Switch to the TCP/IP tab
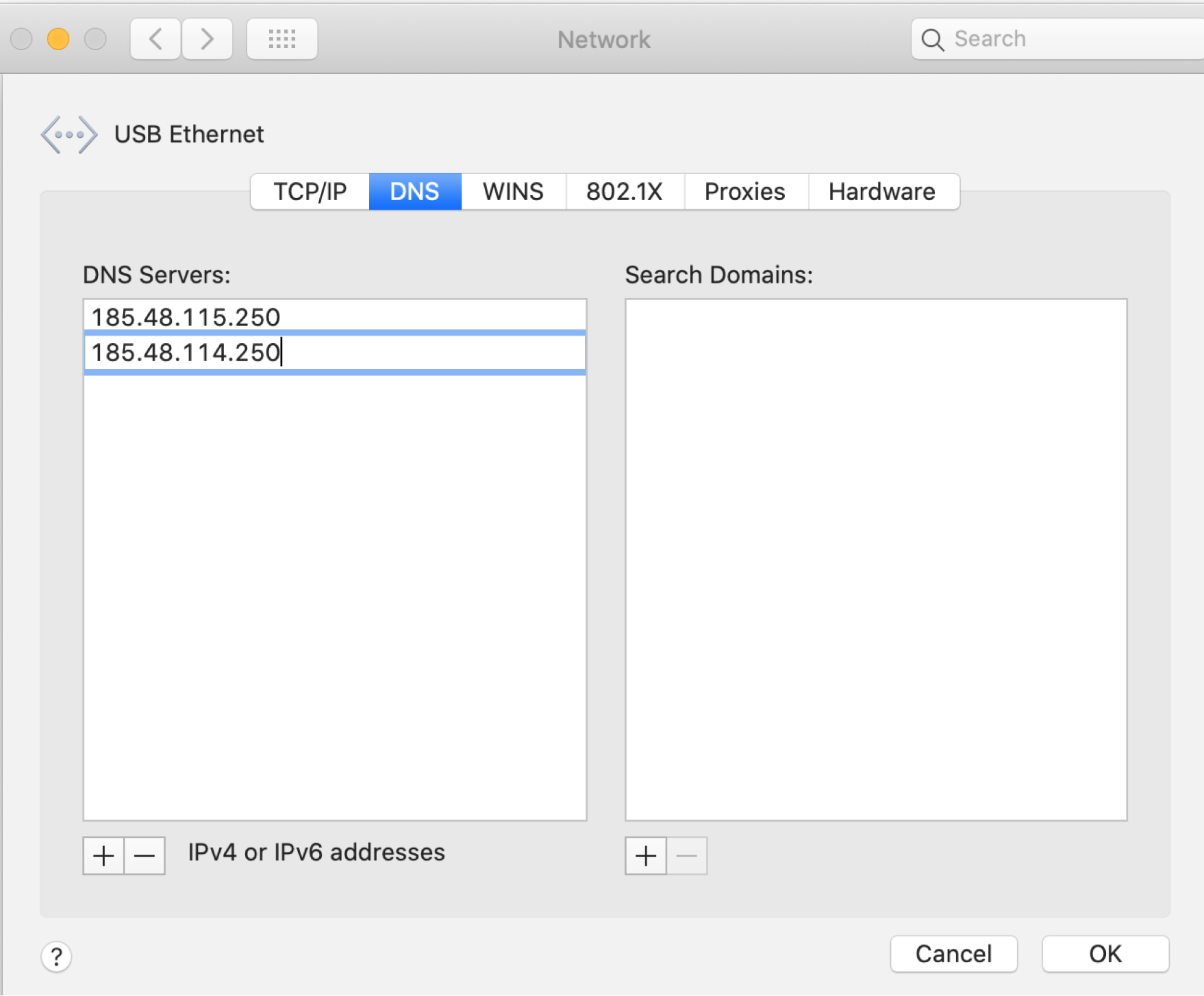The width and height of the screenshot is (1204, 996). point(310,191)
